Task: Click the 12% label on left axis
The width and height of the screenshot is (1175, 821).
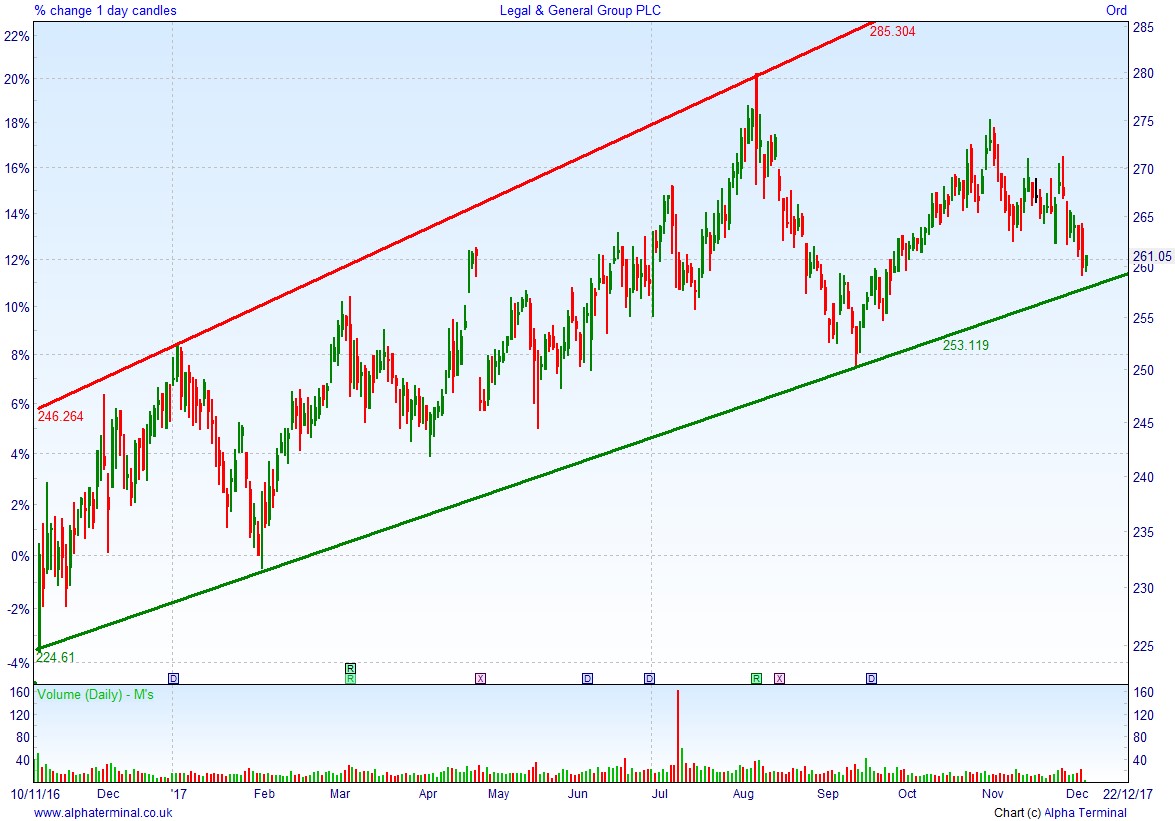Action: (x=17, y=261)
